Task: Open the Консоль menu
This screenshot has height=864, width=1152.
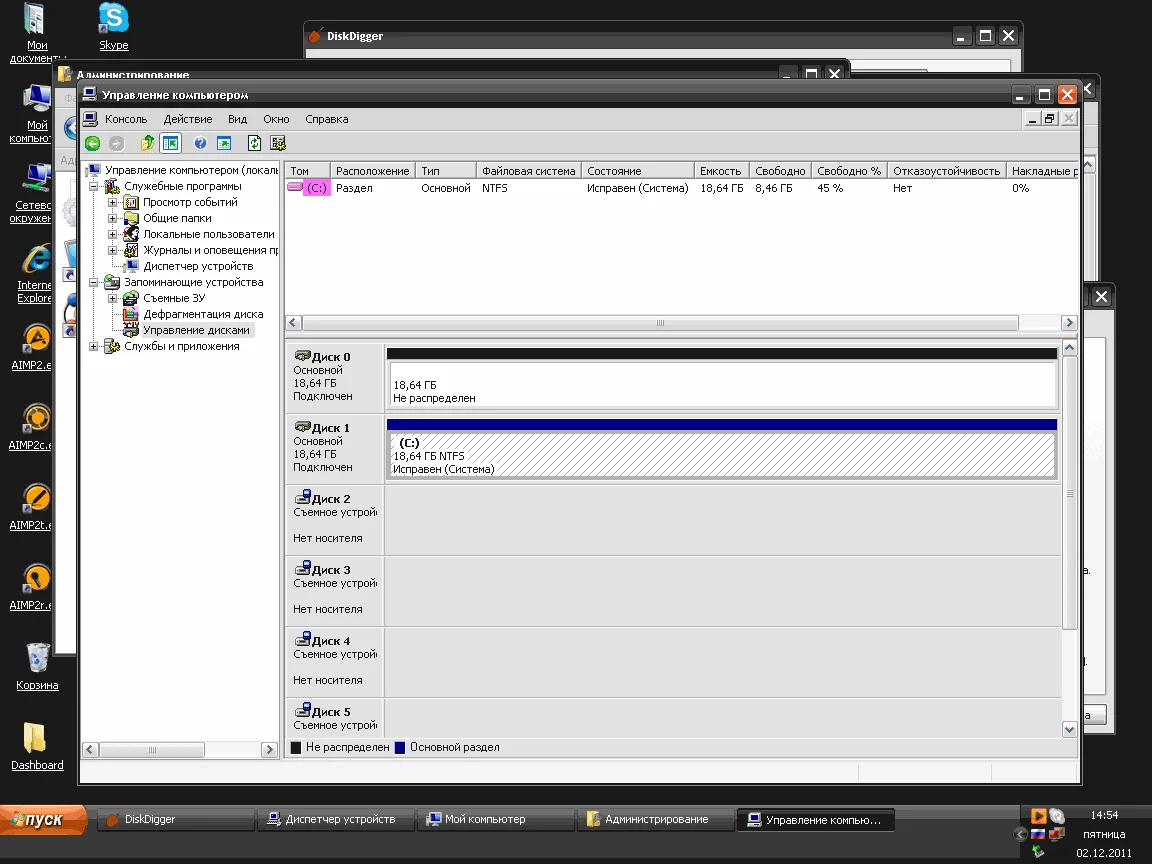Action: tap(126, 119)
